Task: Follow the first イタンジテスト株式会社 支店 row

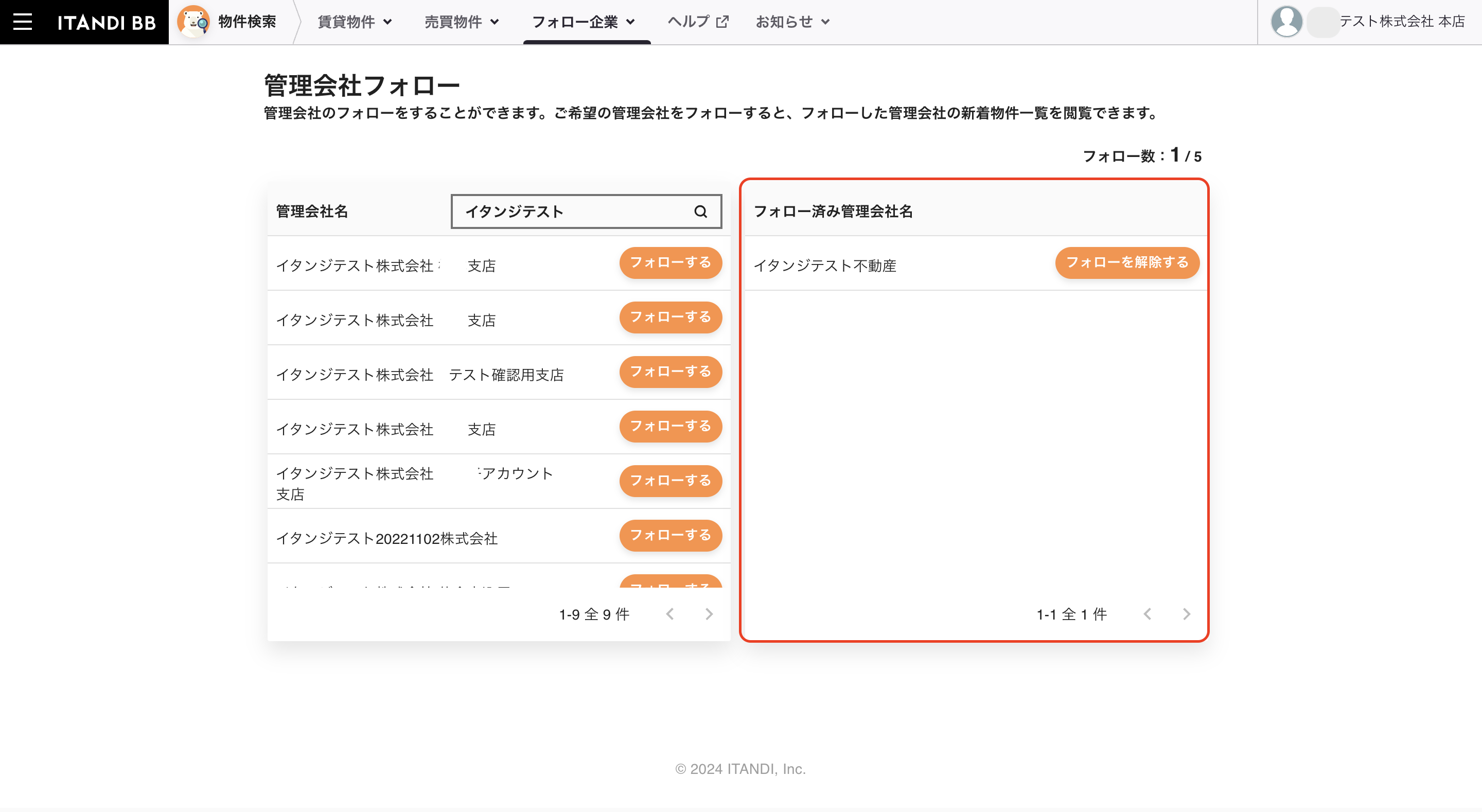Action: [x=670, y=263]
